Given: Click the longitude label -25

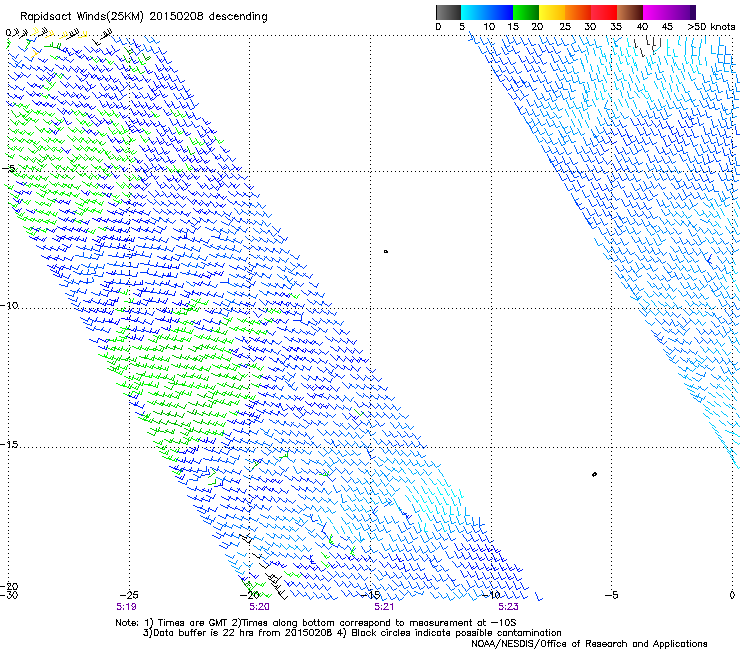Looking at the screenshot, I should point(129,595).
